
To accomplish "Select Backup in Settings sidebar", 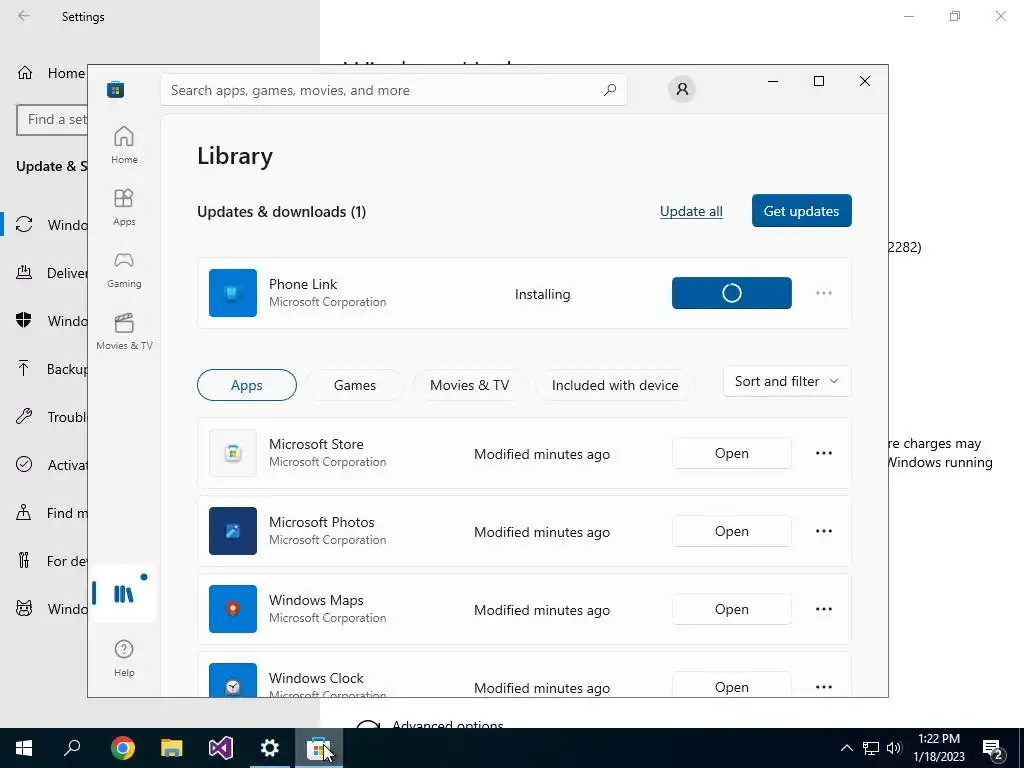I will [x=51, y=369].
